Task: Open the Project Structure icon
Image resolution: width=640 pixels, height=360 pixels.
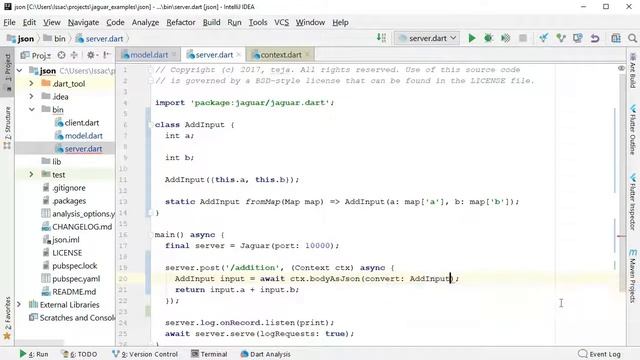Action: (x=616, y=38)
